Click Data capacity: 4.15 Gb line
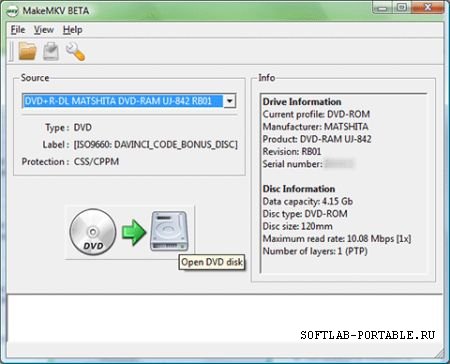Image resolution: width=450 pixels, height=364 pixels. coord(307,201)
